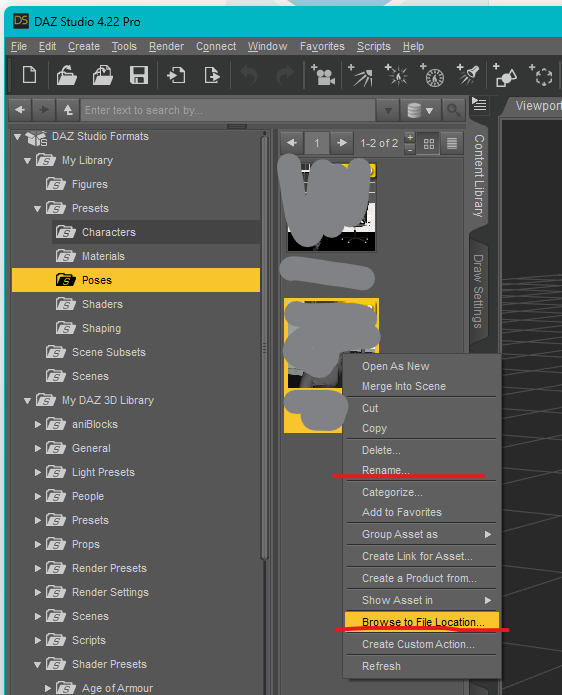Viewport: 562px width, 695px height.
Task: Create a new spotlight
Action: pyautogui.click(x=468, y=74)
